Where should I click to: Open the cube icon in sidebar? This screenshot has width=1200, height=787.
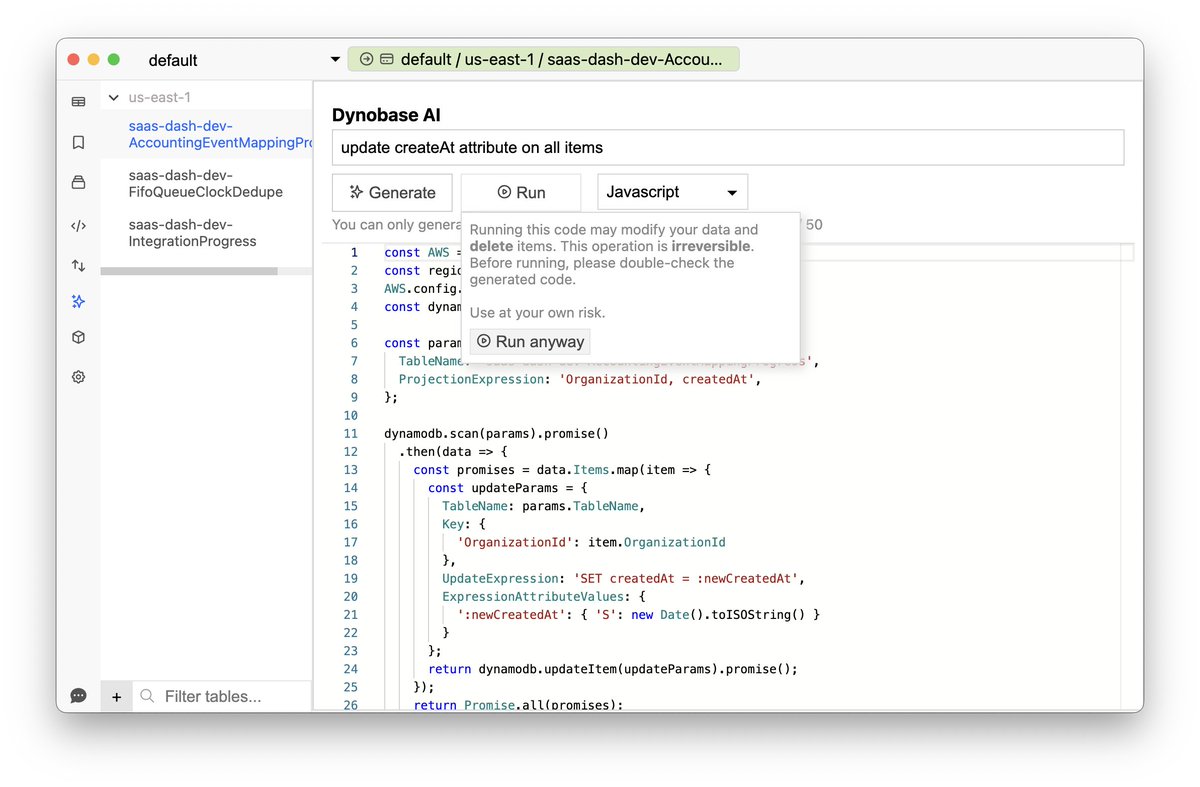(78, 338)
